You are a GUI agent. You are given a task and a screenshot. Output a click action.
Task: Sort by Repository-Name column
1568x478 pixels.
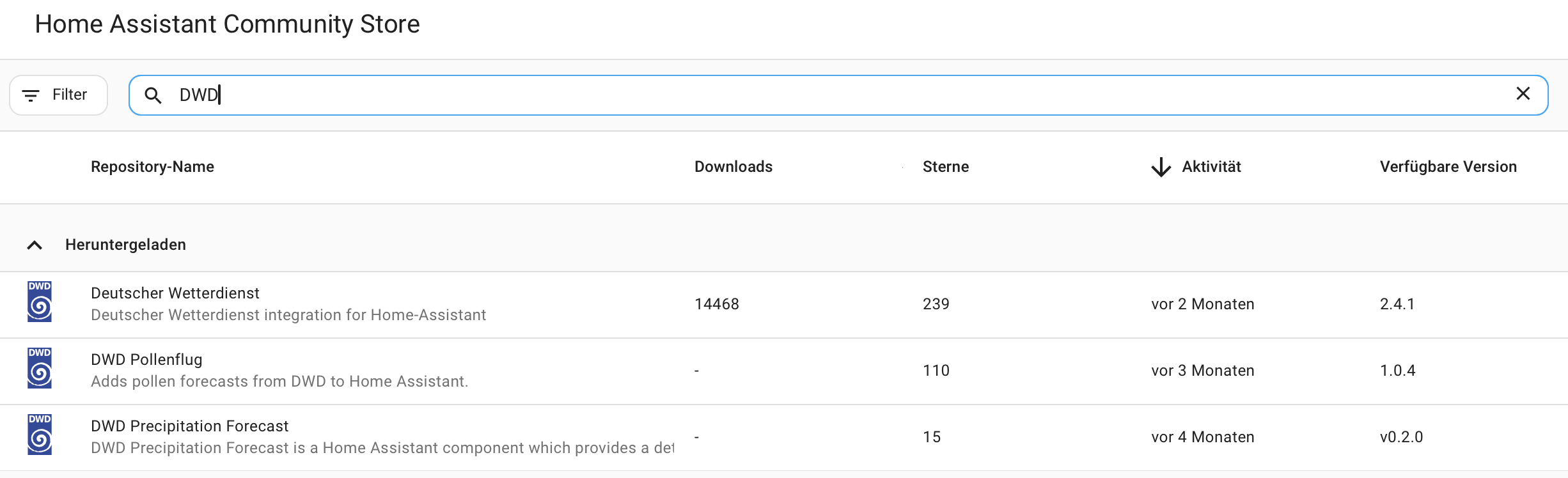152,167
